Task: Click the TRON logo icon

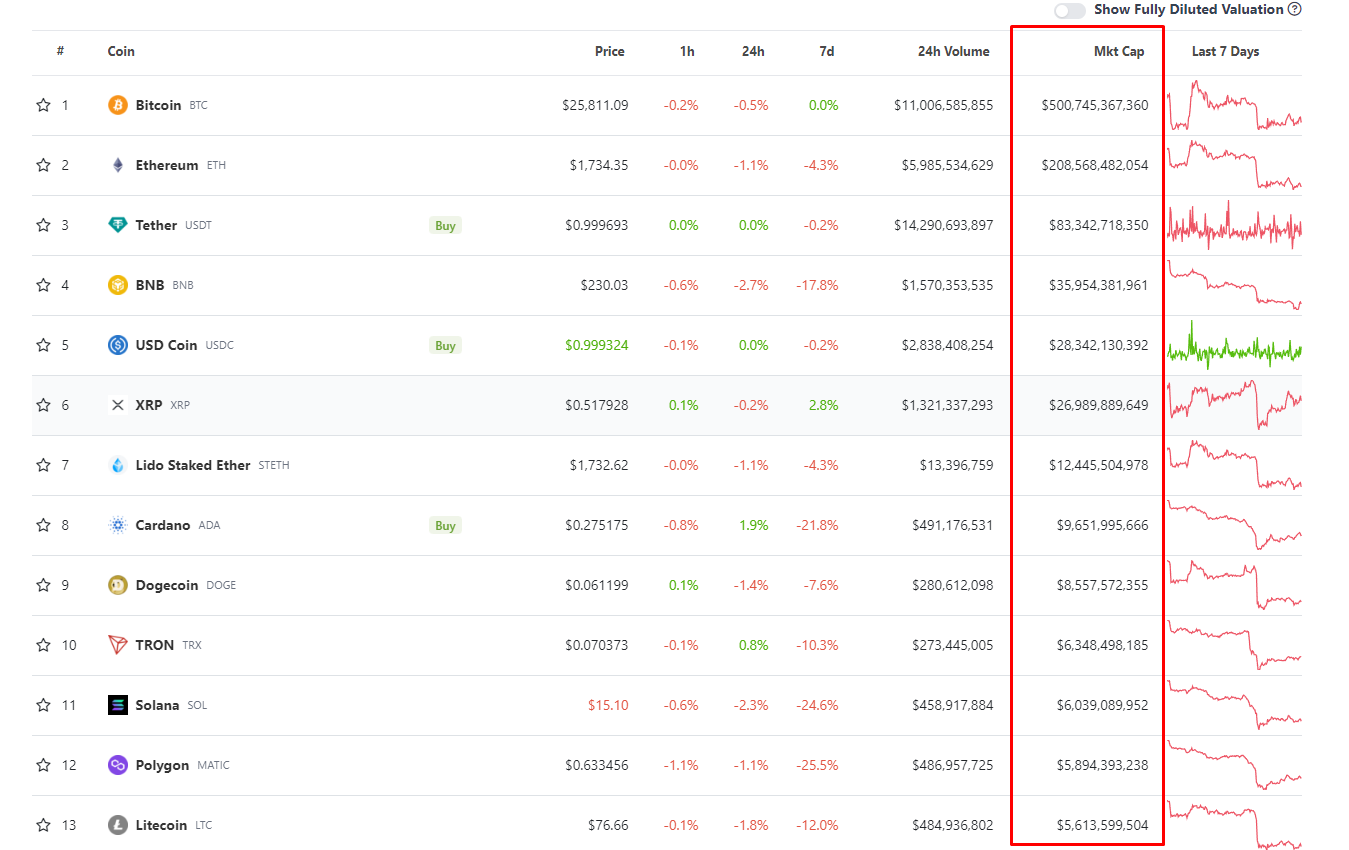Action: point(117,644)
